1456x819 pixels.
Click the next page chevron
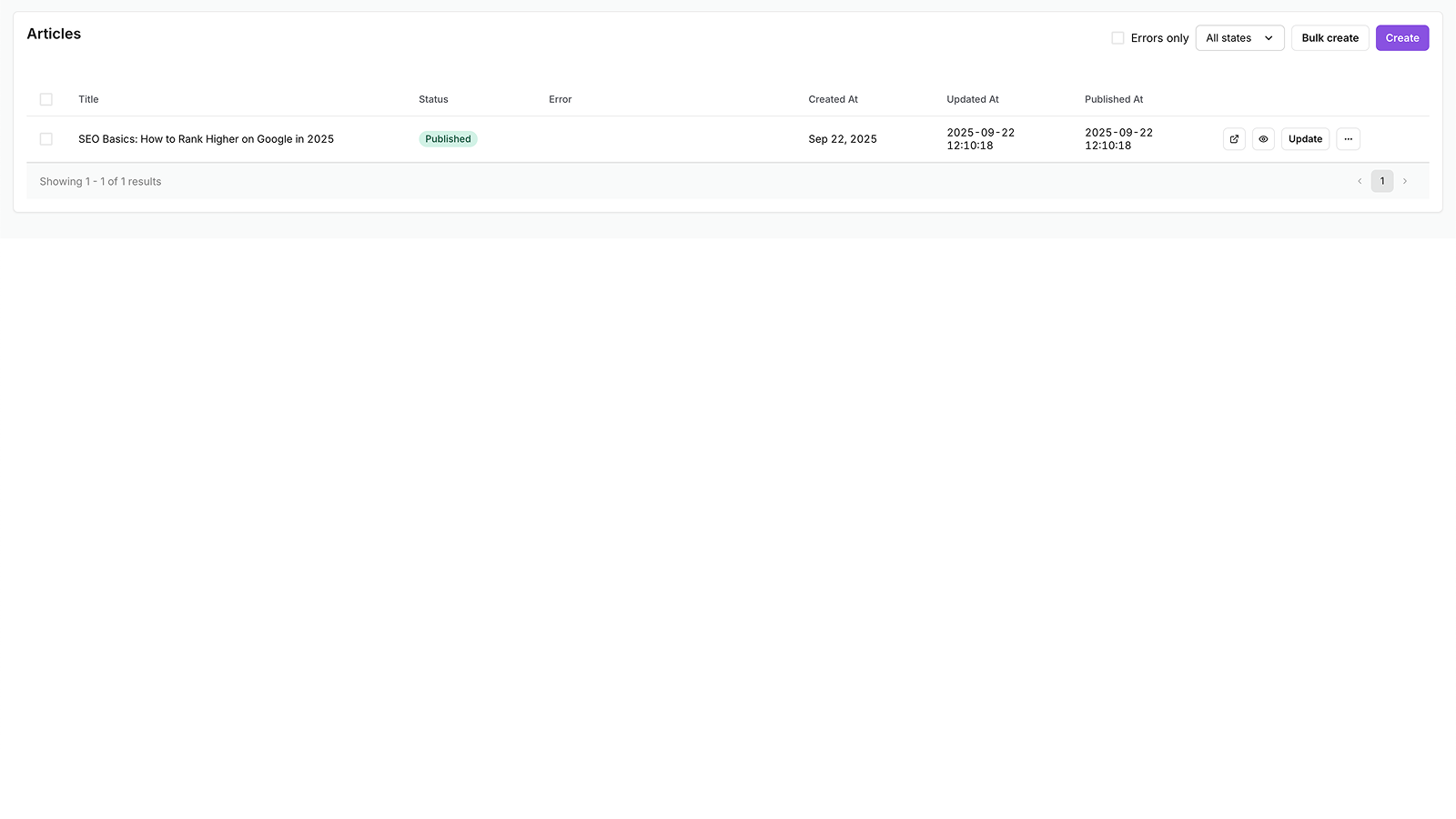(1405, 181)
